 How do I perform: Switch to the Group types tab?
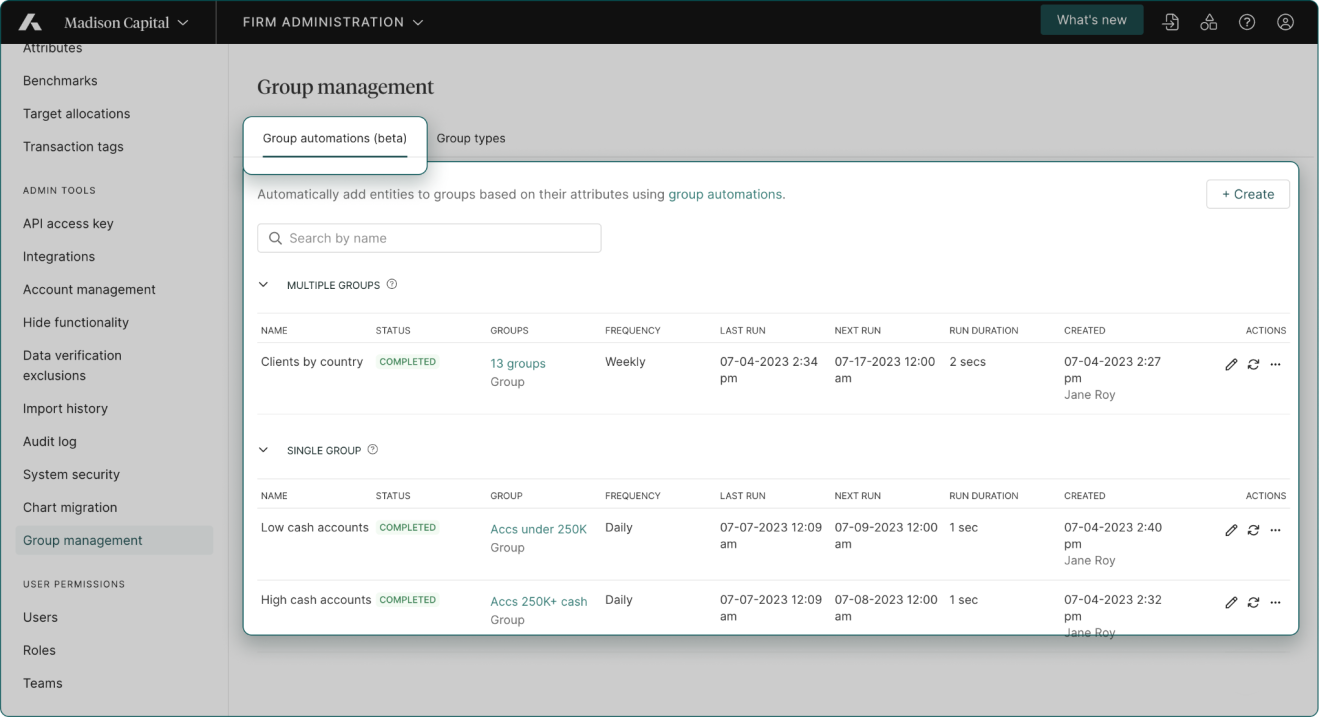[471, 138]
